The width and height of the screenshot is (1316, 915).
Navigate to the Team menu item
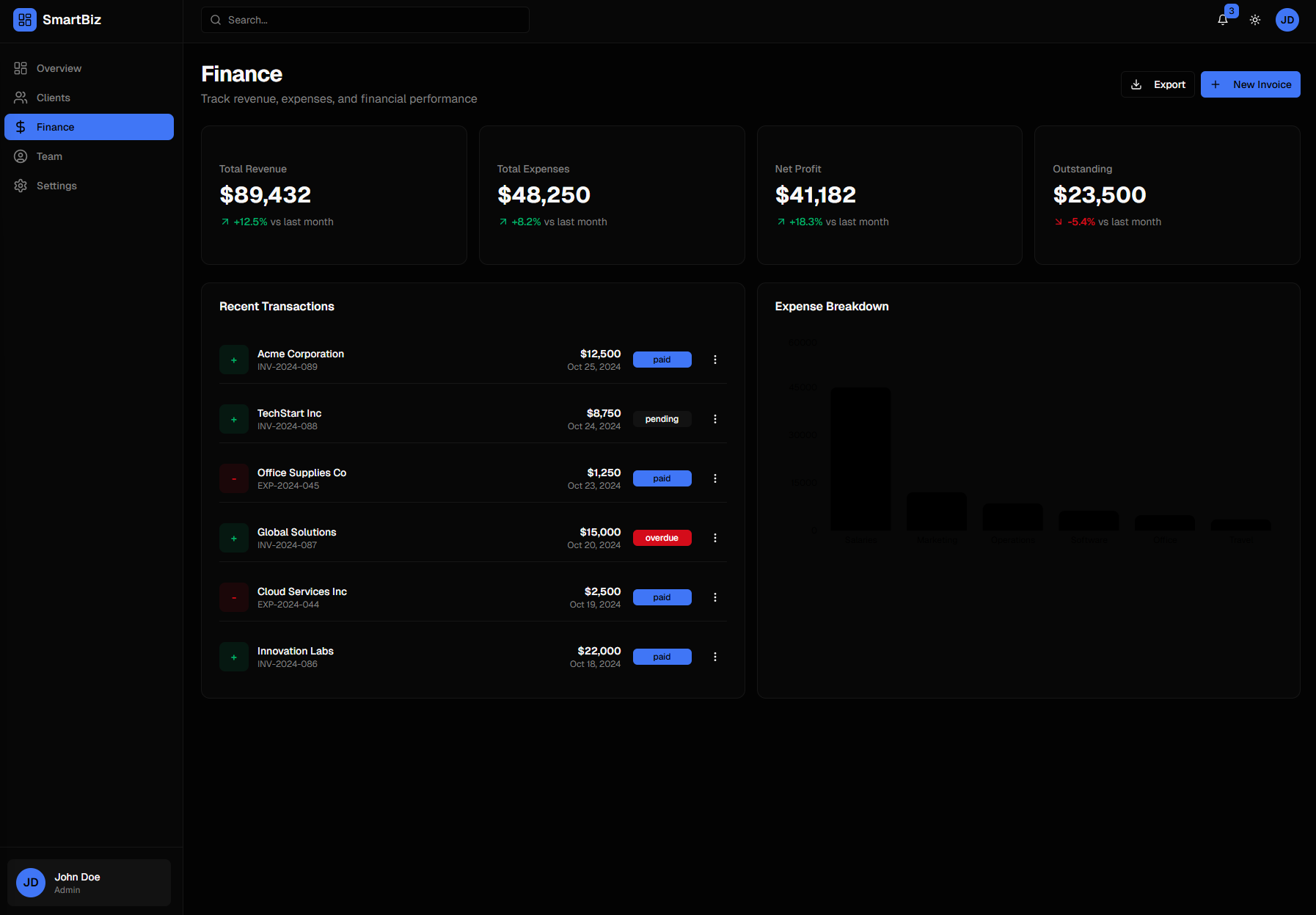pyautogui.click(x=49, y=156)
